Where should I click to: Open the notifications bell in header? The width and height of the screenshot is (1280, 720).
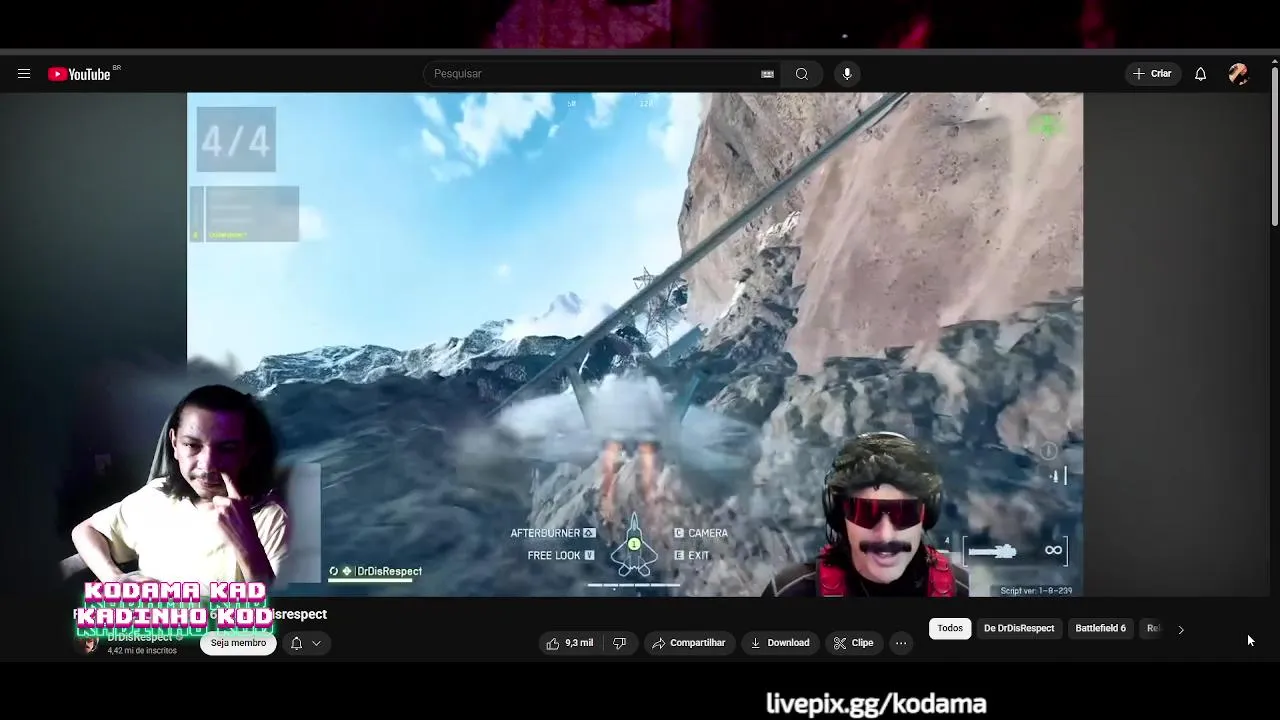(x=1200, y=74)
